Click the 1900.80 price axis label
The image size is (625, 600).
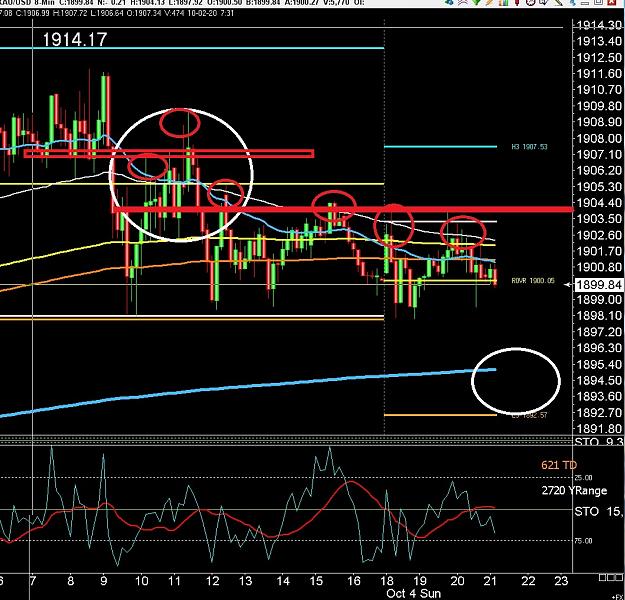(599, 267)
